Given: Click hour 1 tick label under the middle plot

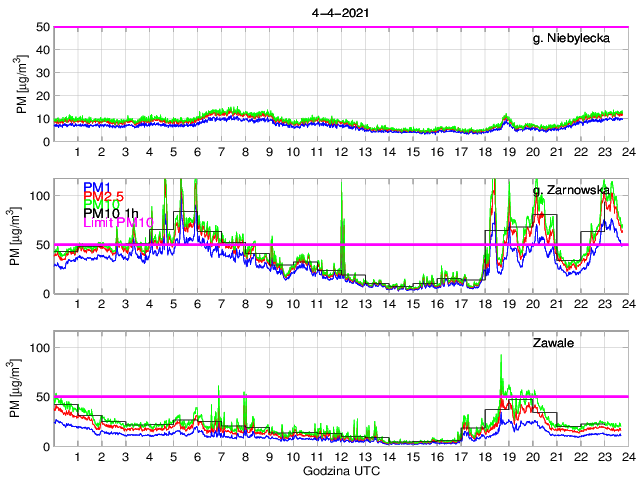Looking at the screenshot, I should point(78,304).
